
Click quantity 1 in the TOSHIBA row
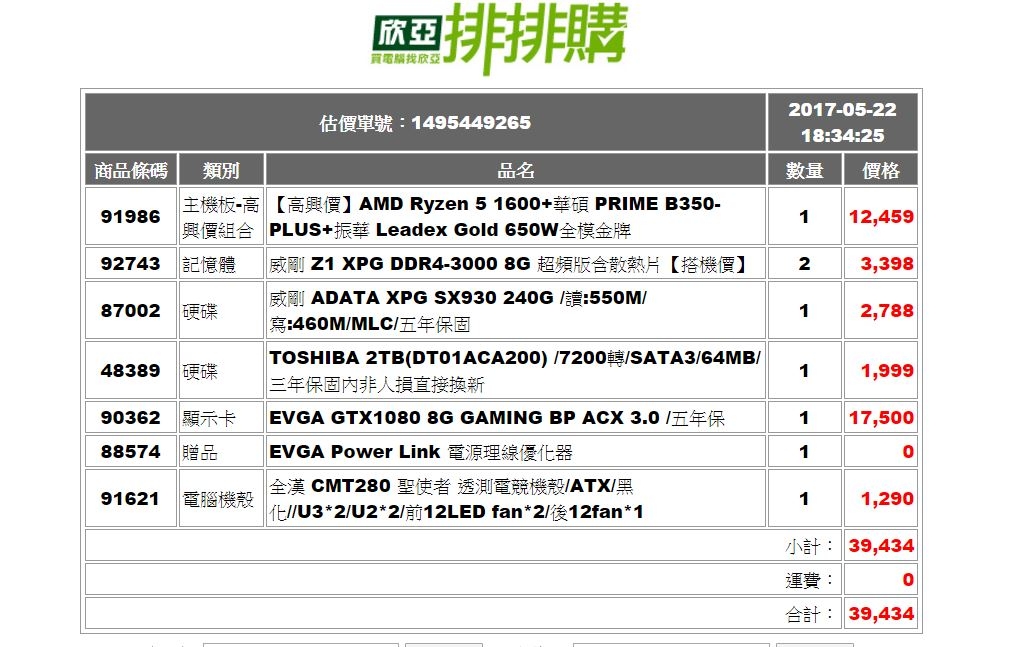point(805,371)
